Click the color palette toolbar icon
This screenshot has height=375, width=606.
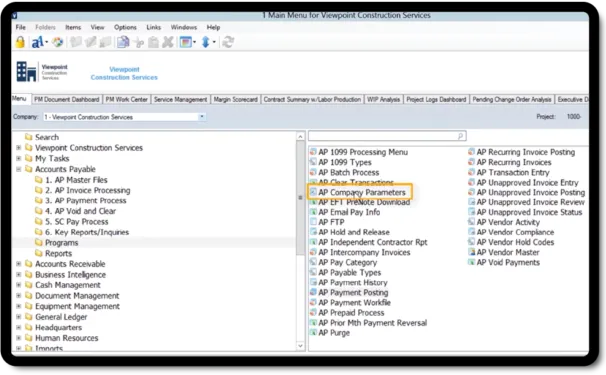[58, 42]
